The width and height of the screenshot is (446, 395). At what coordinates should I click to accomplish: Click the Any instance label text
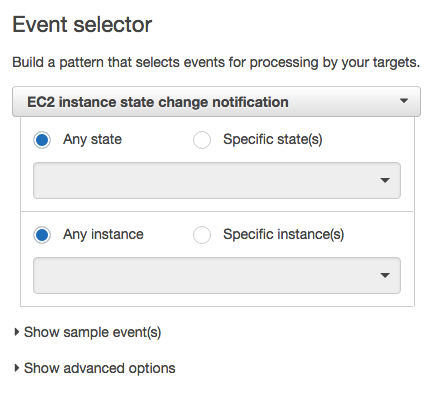click(103, 235)
